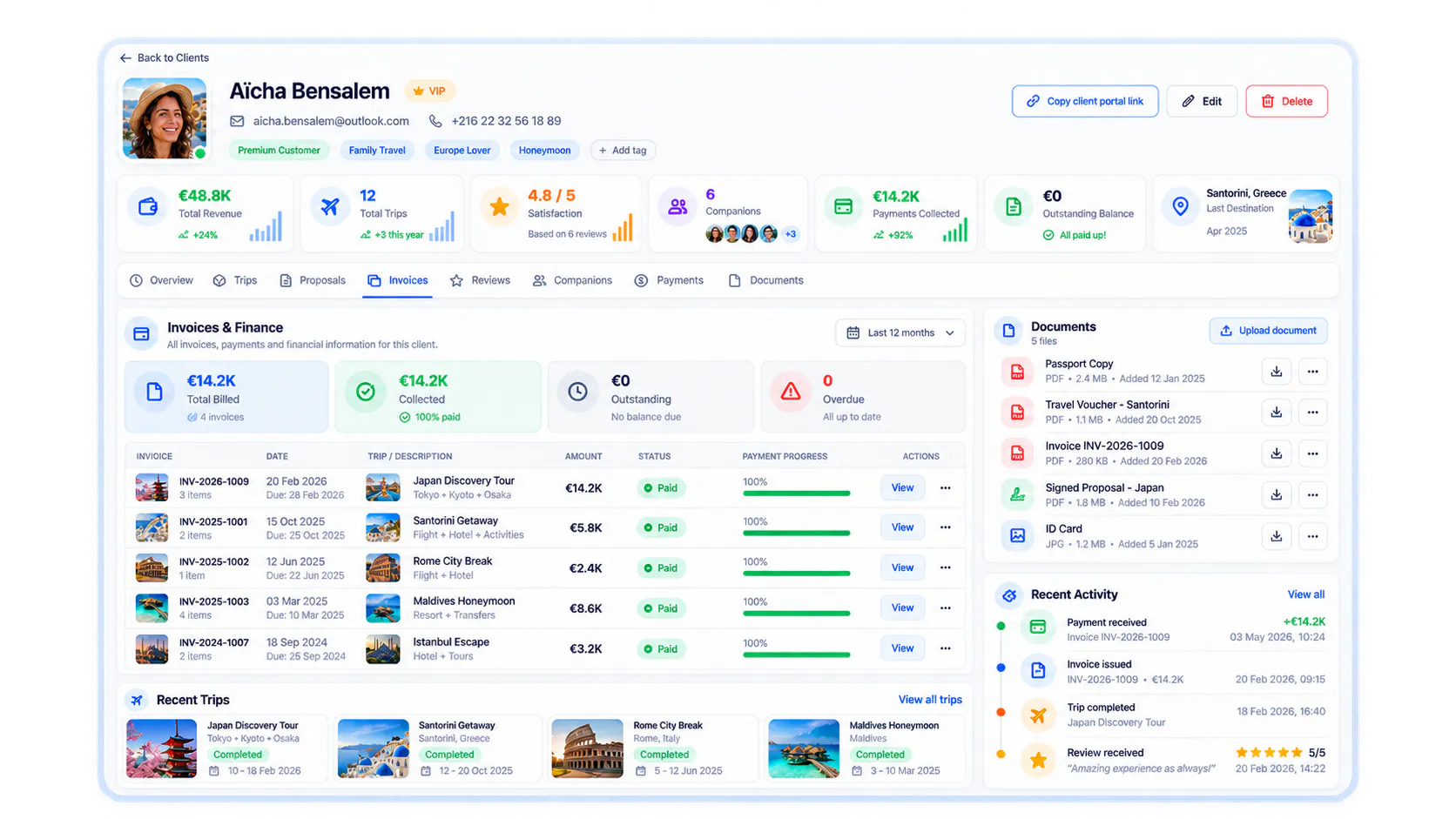Download the Signed Proposal - Japan file
Image resolution: width=1456 pixels, height=819 pixels.
[x=1276, y=495]
